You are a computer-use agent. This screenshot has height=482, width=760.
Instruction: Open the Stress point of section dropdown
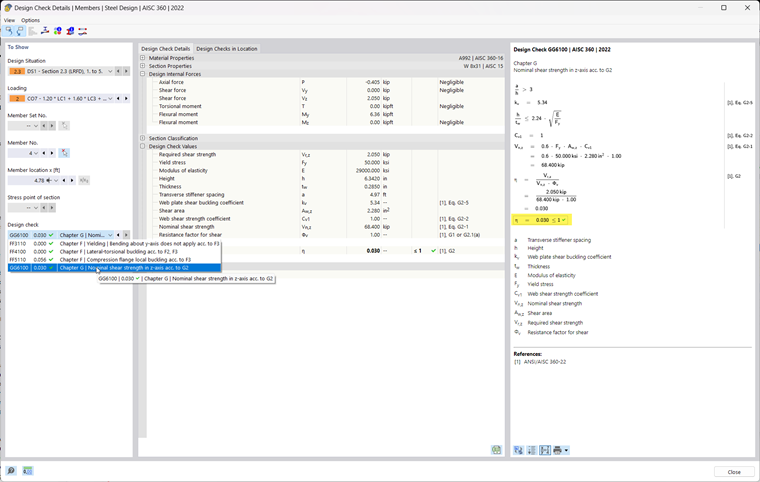pyautogui.click(x=35, y=208)
